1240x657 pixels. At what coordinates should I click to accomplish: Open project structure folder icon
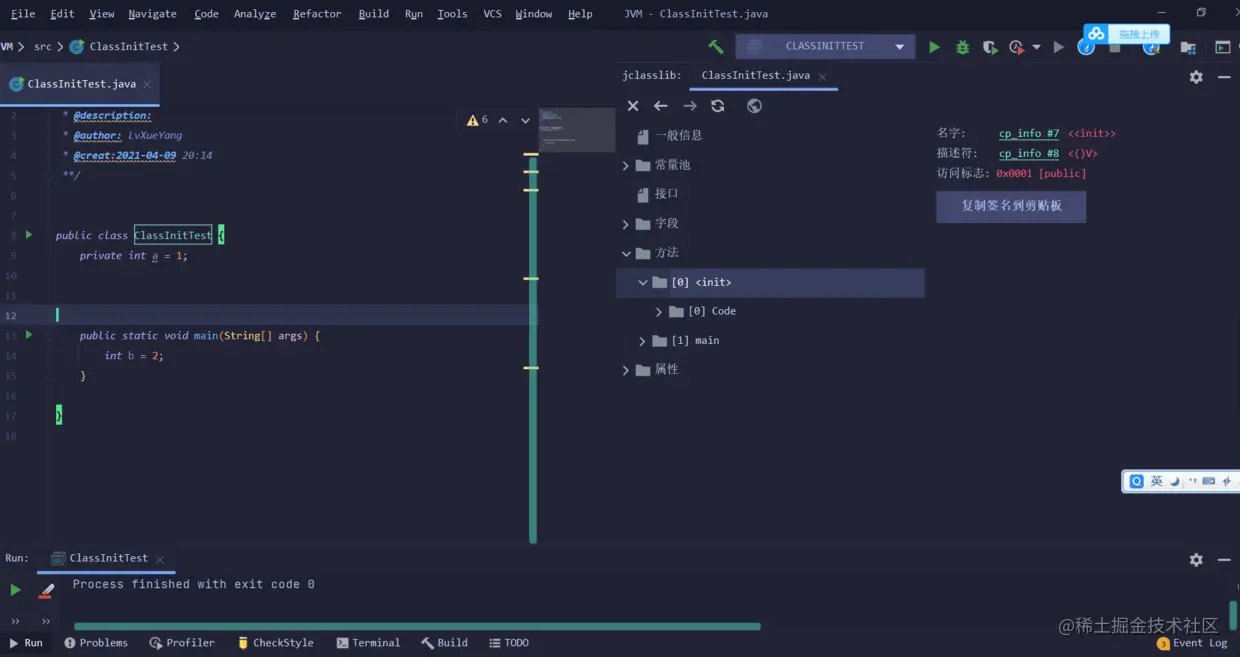[x=1188, y=47]
